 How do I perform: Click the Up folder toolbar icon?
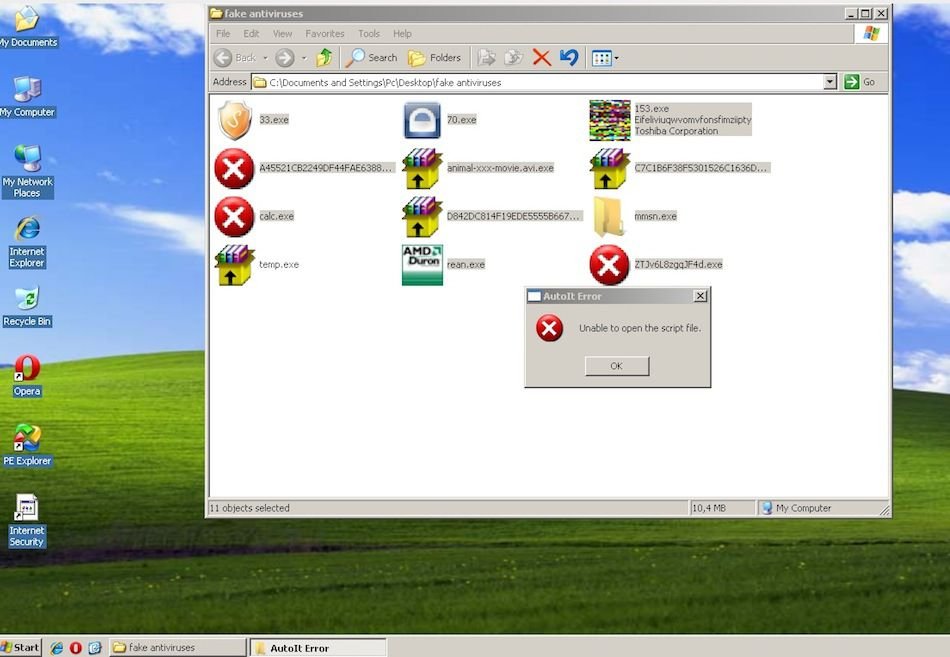324,58
